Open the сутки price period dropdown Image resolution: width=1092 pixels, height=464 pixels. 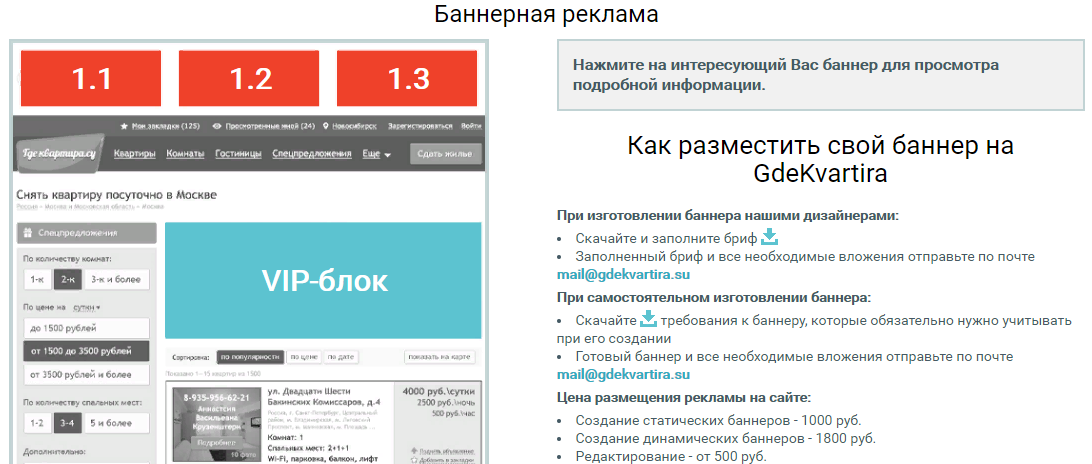86,307
